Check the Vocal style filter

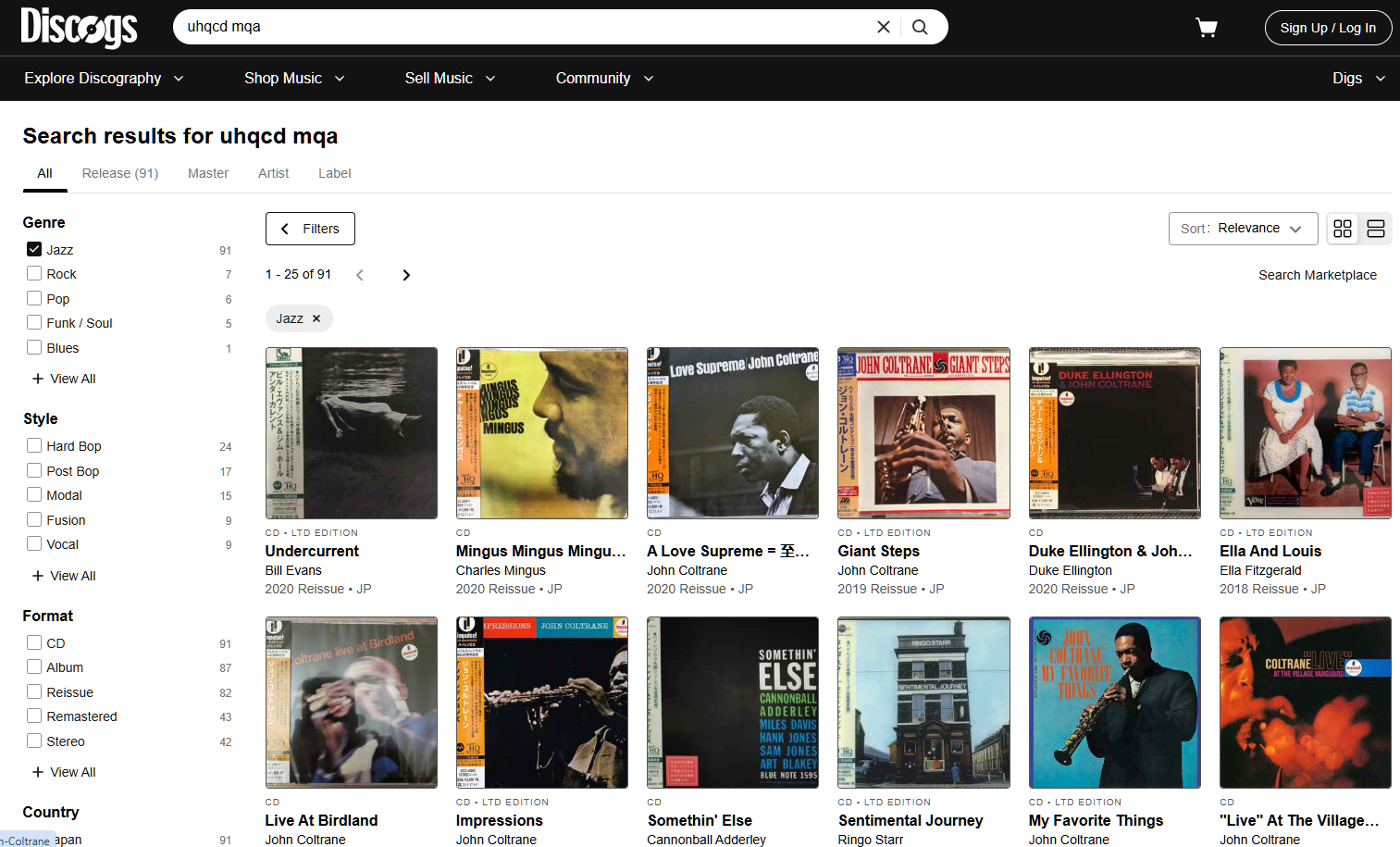click(34, 543)
